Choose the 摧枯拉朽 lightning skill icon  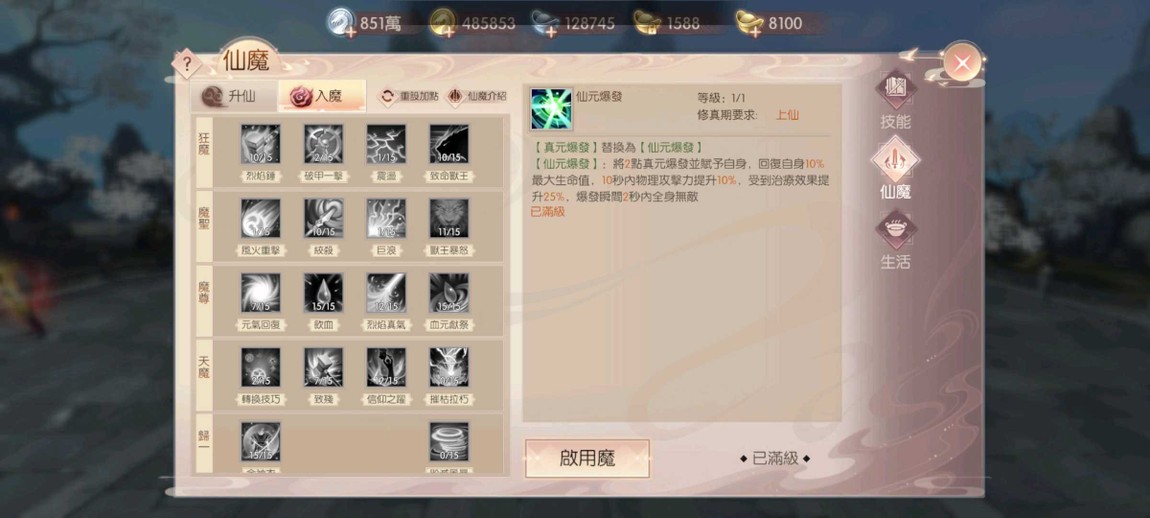[449, 367]
